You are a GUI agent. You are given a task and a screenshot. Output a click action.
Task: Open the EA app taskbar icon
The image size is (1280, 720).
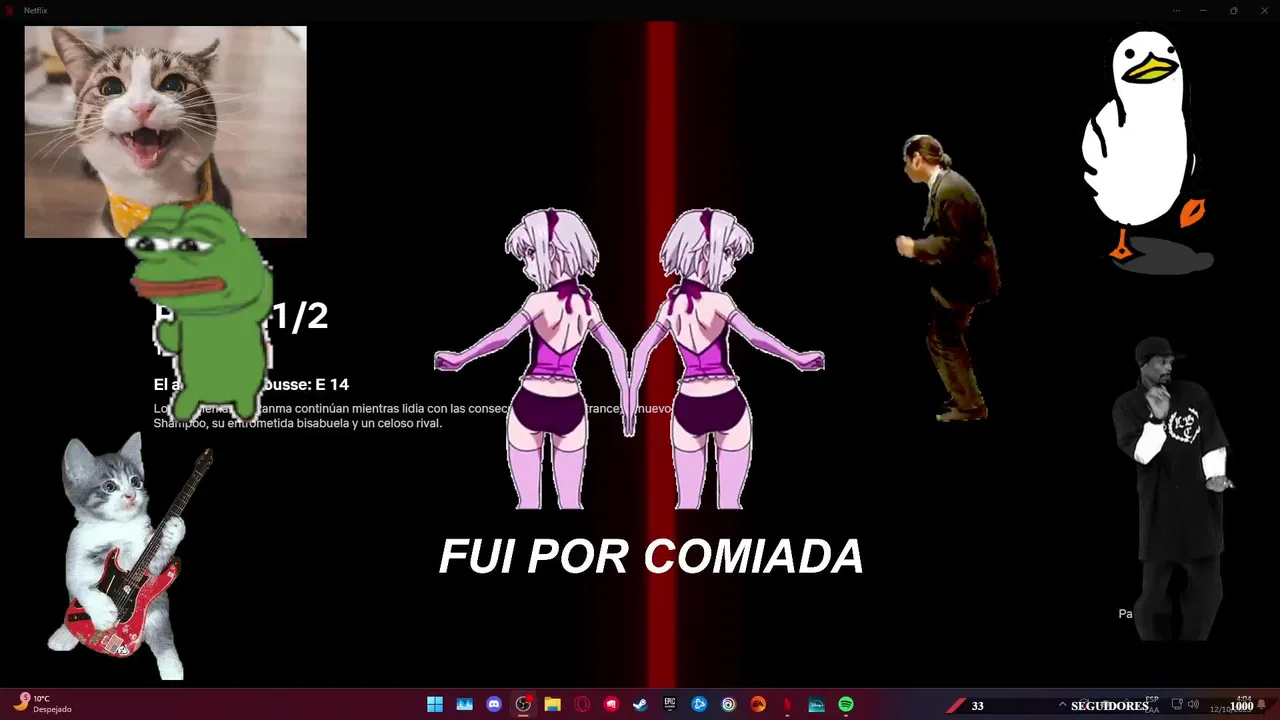758,704
